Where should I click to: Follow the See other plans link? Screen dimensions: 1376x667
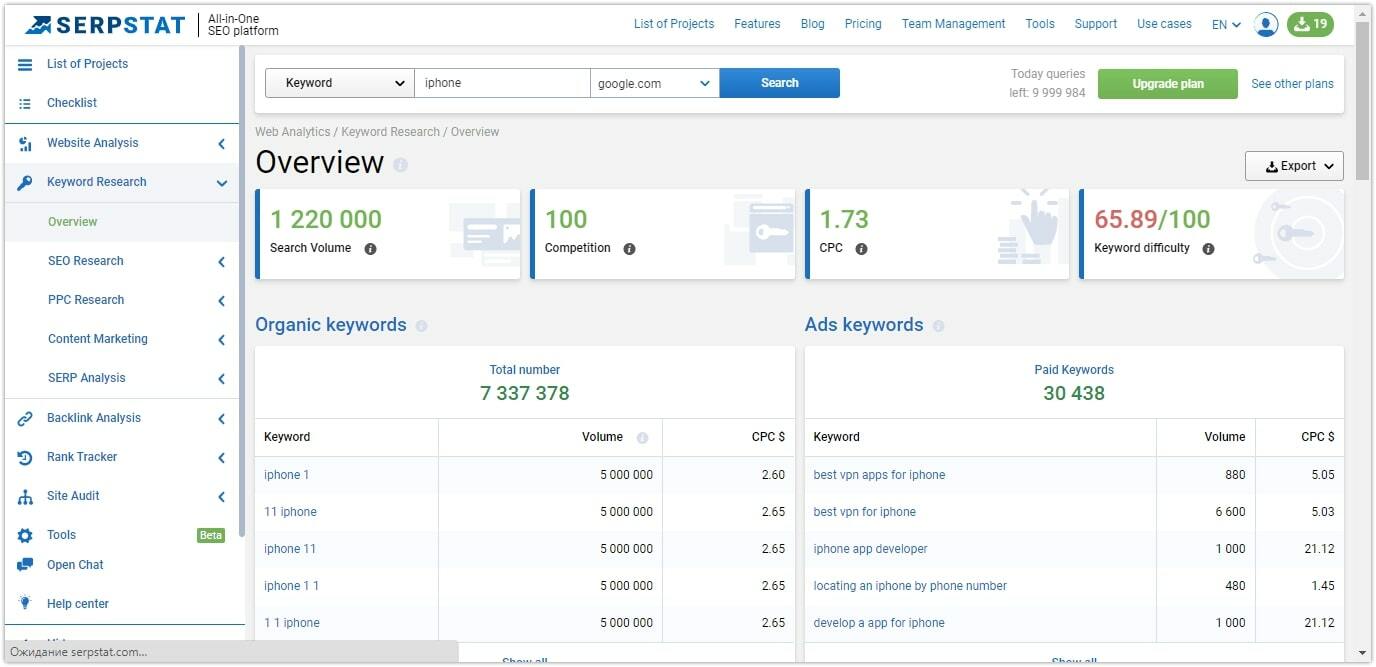1292,84
